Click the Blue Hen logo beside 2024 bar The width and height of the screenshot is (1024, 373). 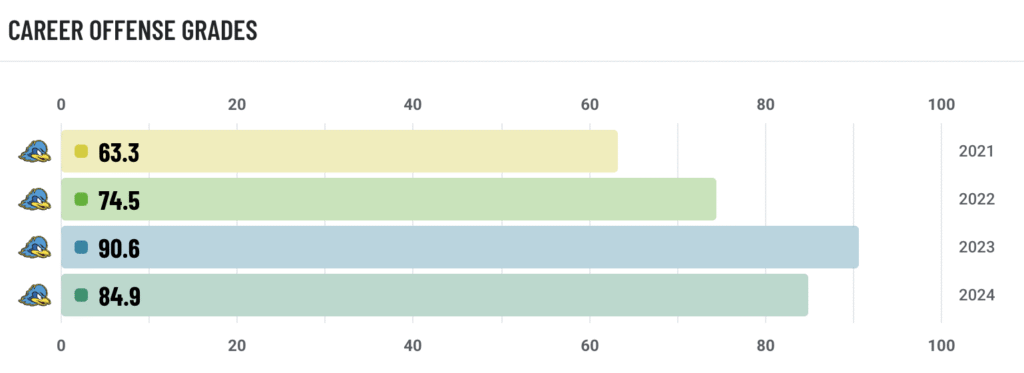(35, 295)
